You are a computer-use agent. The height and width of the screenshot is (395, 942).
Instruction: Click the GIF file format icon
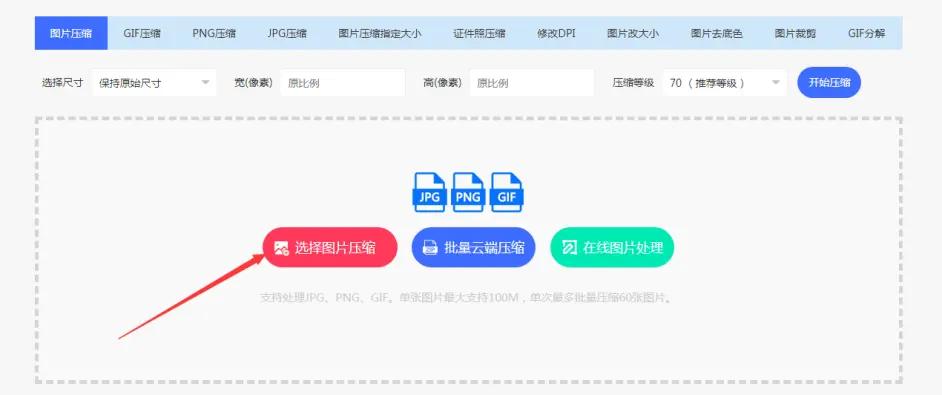pos(507,192)
